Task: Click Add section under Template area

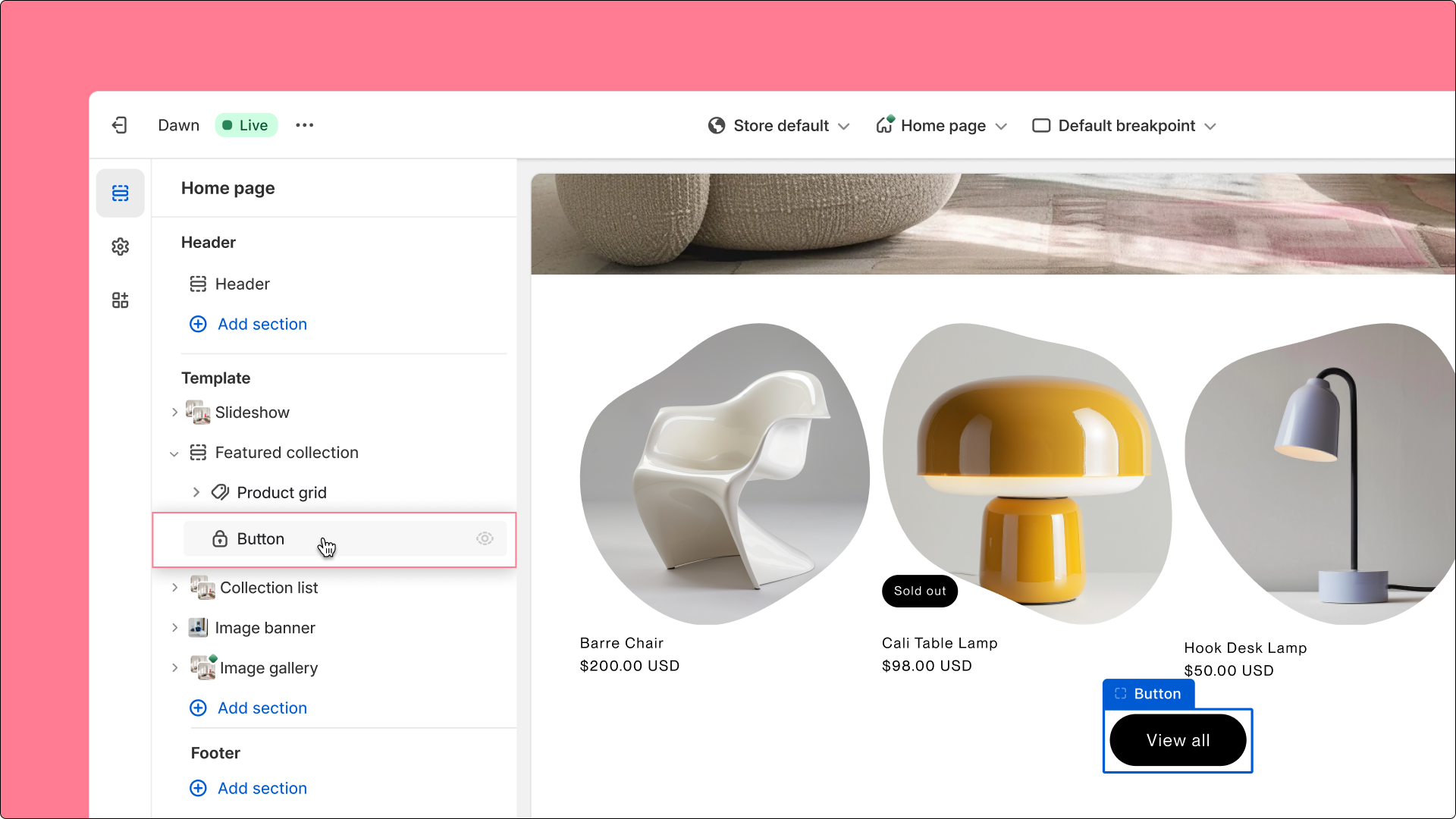Action: click(248, 707)
